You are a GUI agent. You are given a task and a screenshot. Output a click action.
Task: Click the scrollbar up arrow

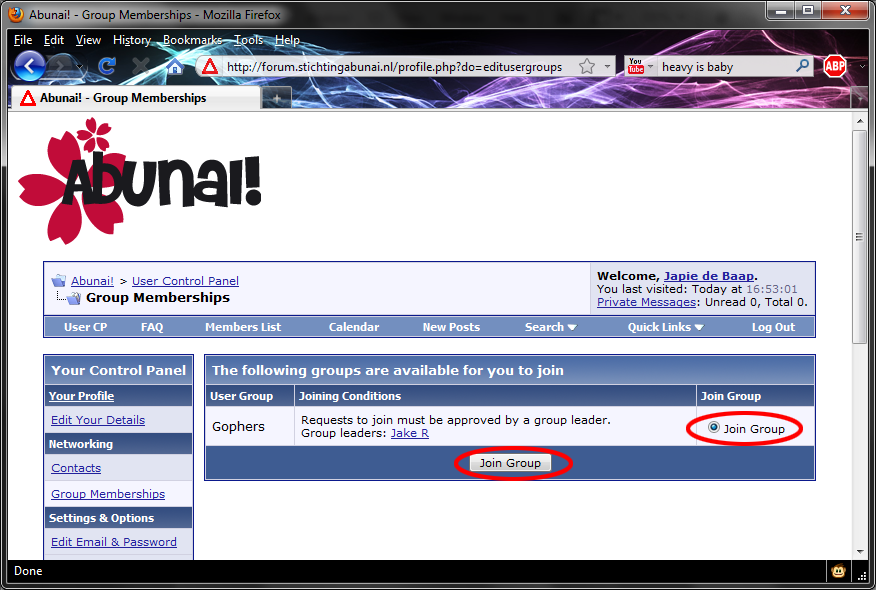[x=859, y=121]
